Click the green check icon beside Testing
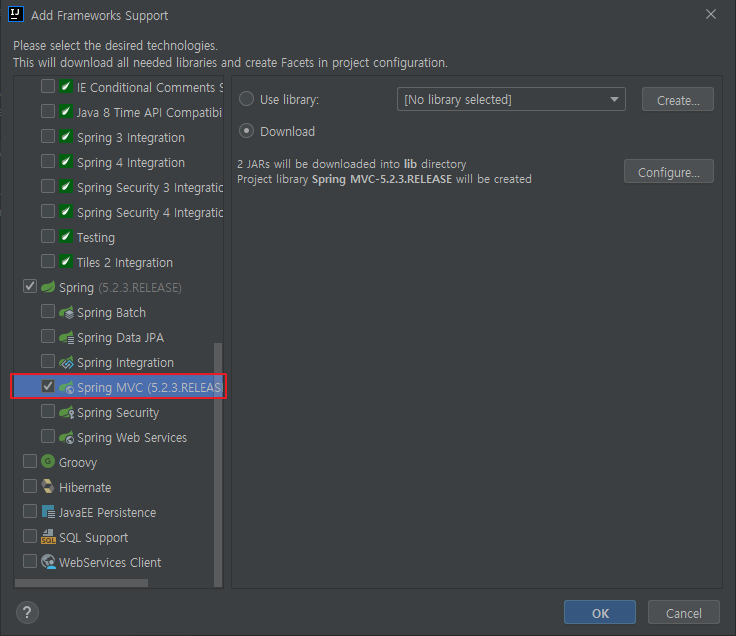 click(x=66, y=236)
